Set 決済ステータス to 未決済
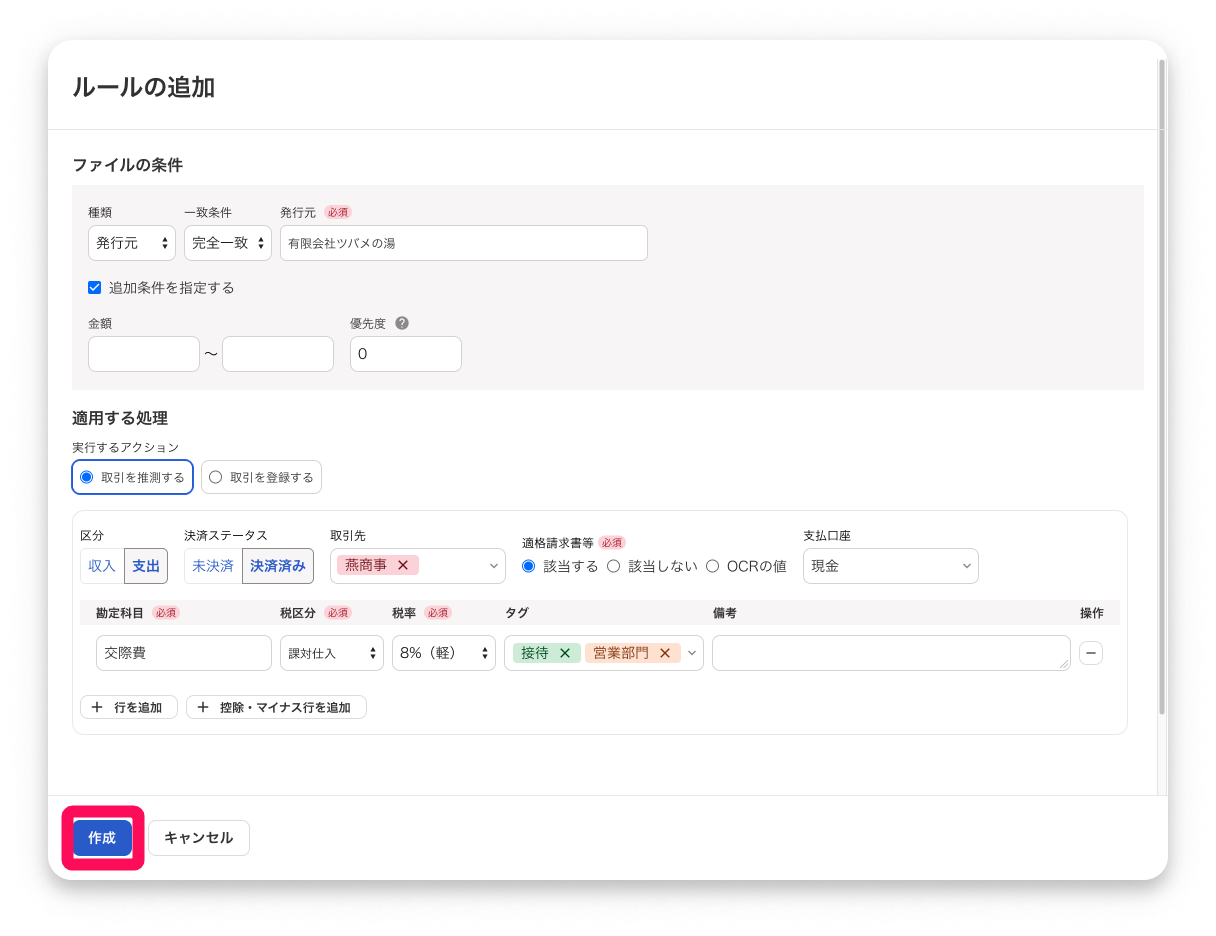The width and height of the screenshot is (1216, 936). point(213,566)
